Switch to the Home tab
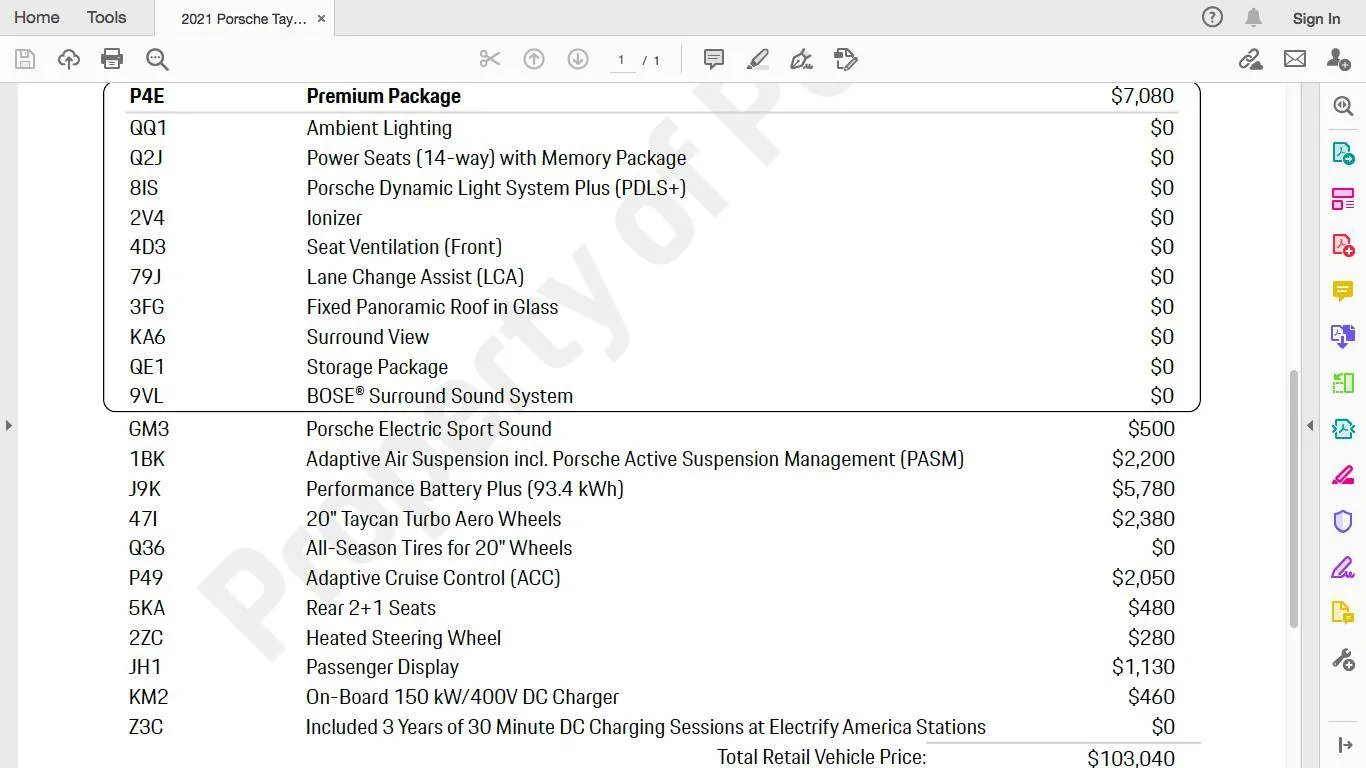Screen dimensions: 1366x768 (x=36, y=17)
